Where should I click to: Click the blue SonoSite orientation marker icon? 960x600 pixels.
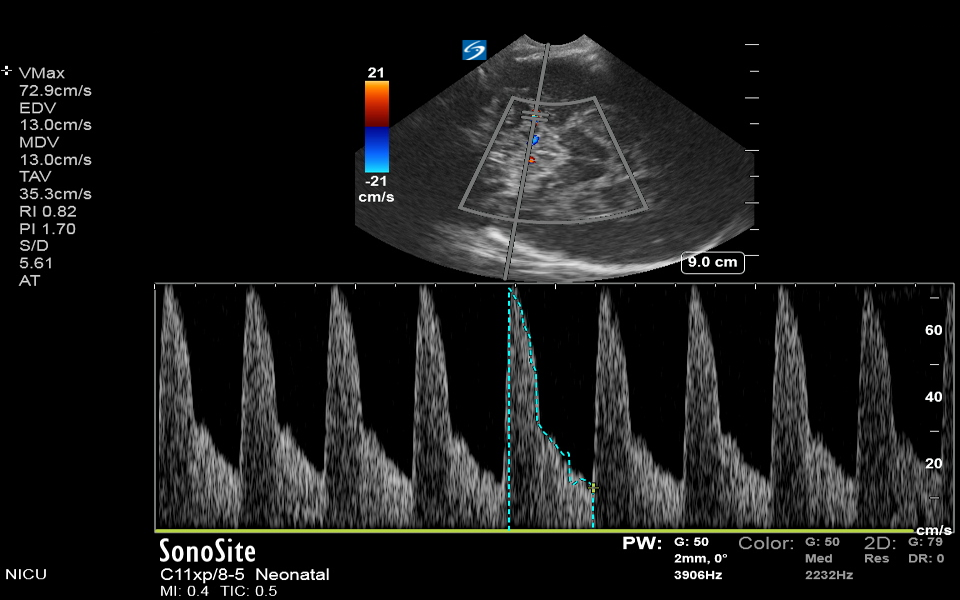point(474,50)
